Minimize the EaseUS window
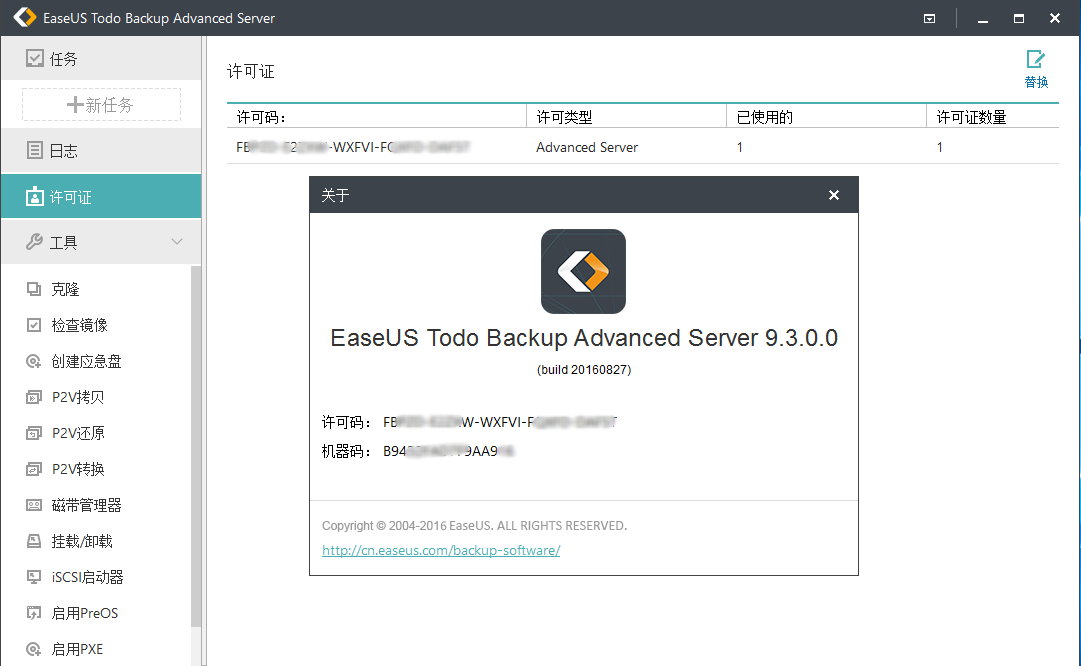 pyautogui.click(x=982, y=19)
